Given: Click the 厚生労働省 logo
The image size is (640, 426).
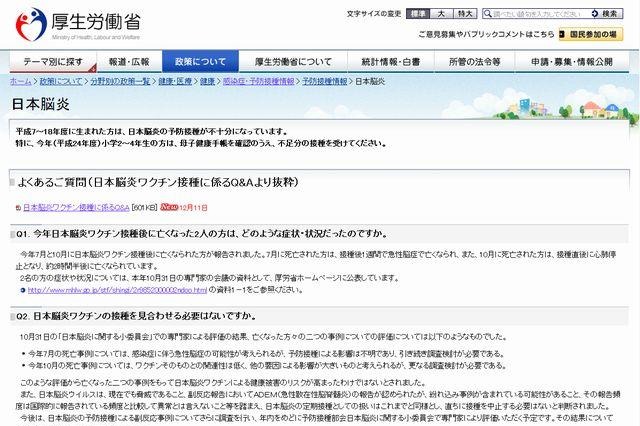Looking at the screenshot, I should point(66,22).
